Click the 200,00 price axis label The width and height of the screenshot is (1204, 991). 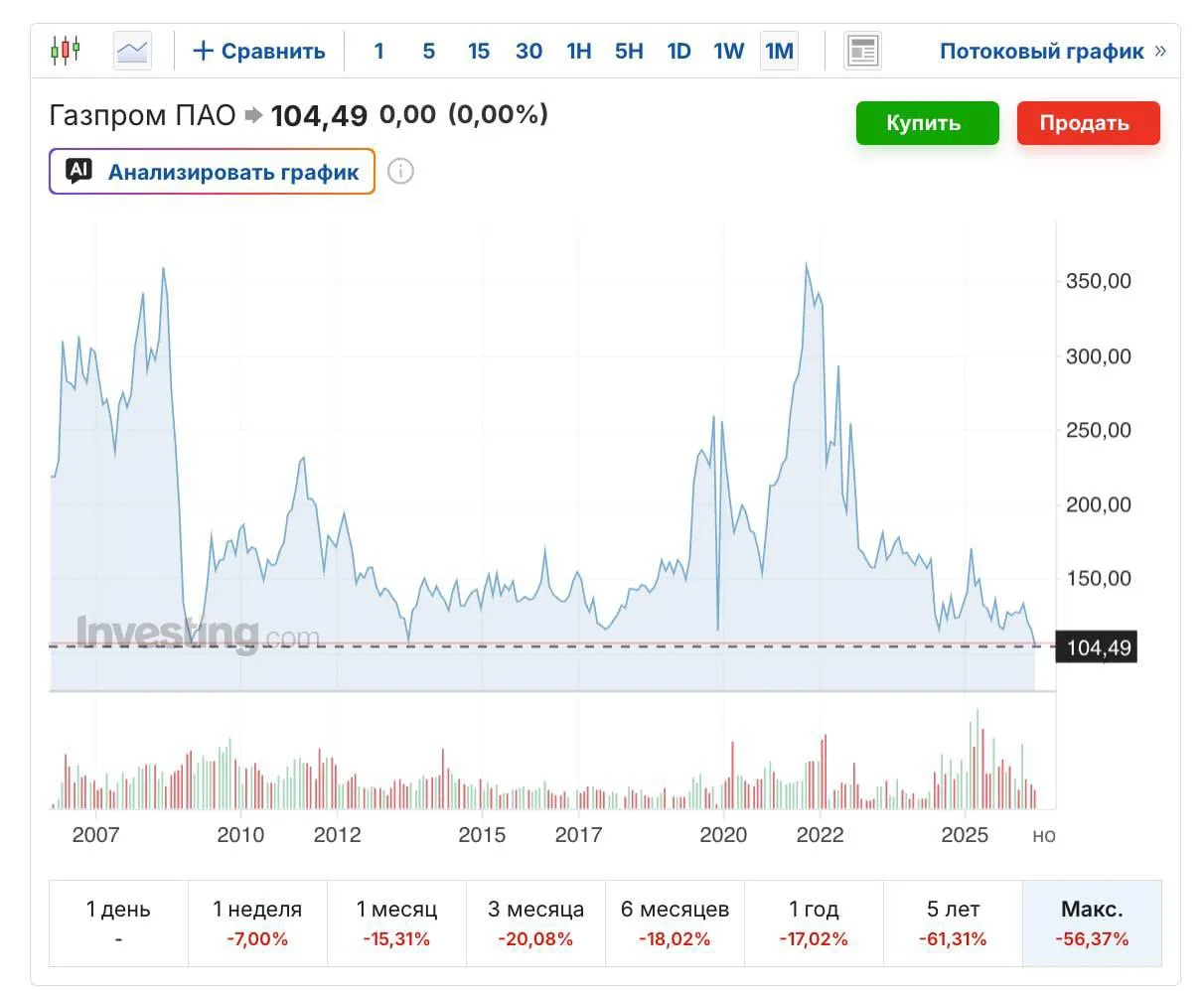point(1098,504)
